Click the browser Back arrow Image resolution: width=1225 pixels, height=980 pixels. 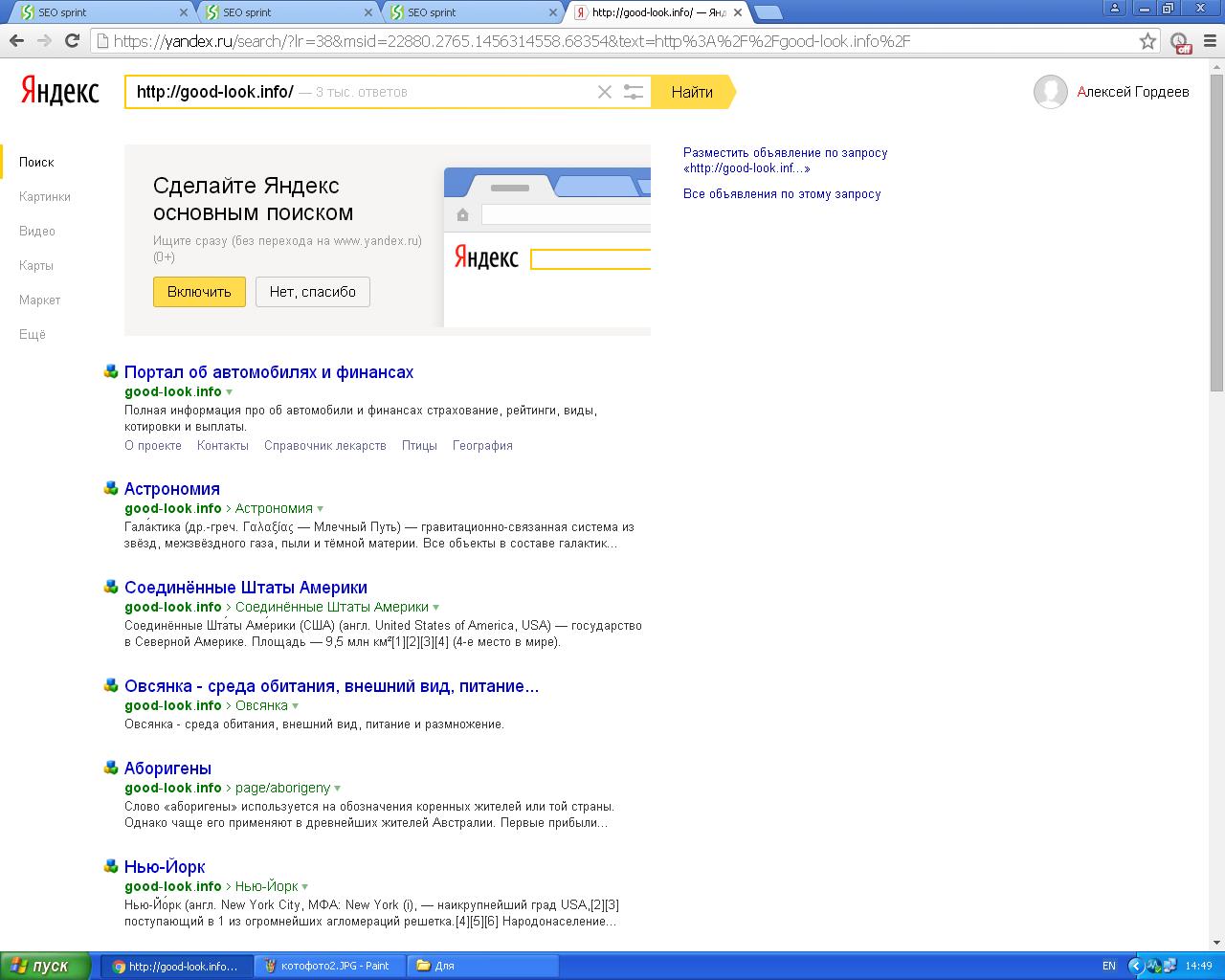[x=16, y=41]
